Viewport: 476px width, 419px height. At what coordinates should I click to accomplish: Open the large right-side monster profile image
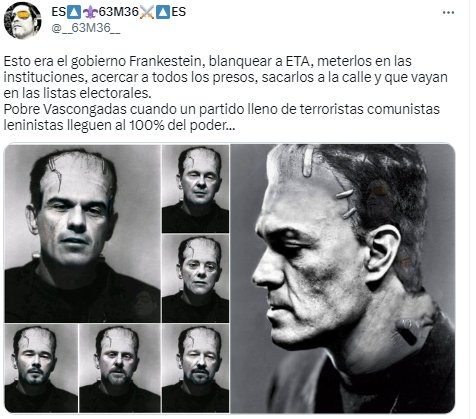tap(343, 278)
